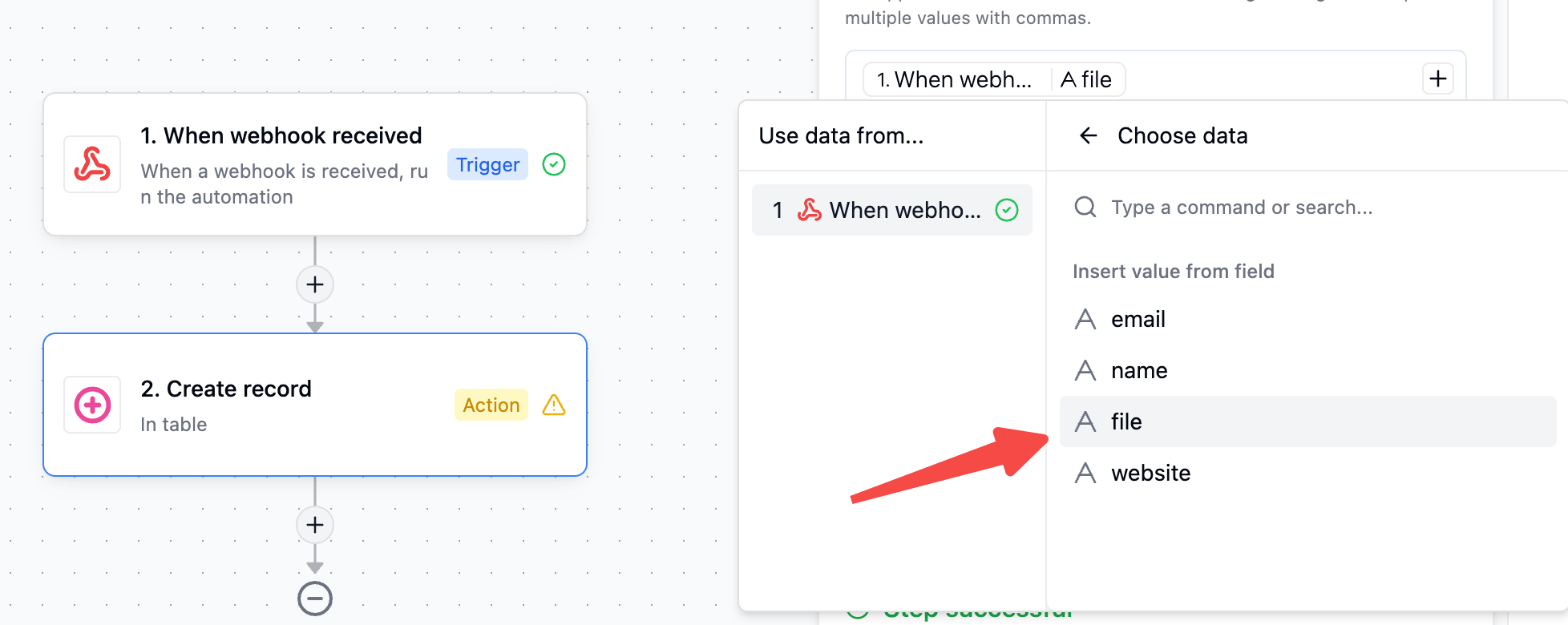
Task: Click the webhook icon on trigger step
Action: click(92, 164)
